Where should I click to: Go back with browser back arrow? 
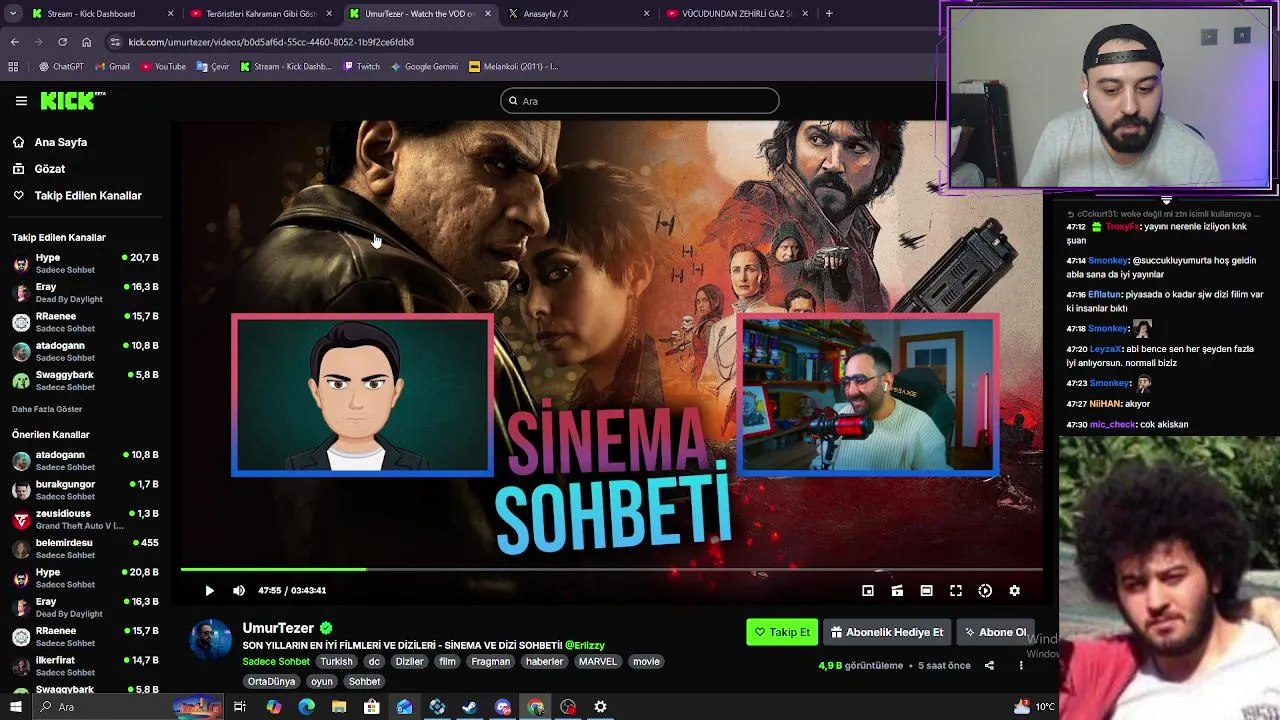[x=14, y=42]
